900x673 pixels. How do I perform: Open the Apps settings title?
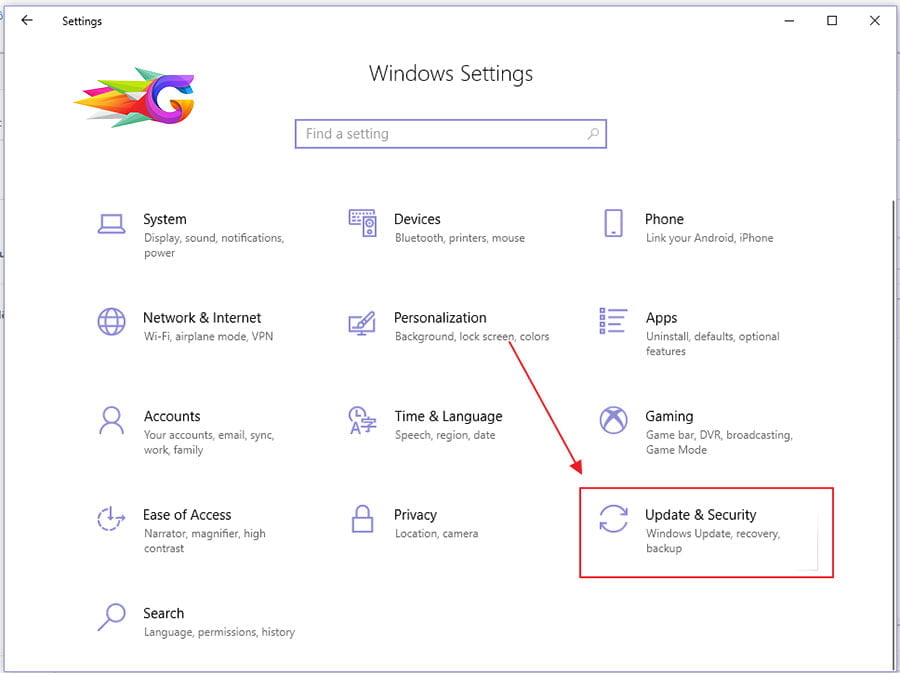tap(661, 318)
